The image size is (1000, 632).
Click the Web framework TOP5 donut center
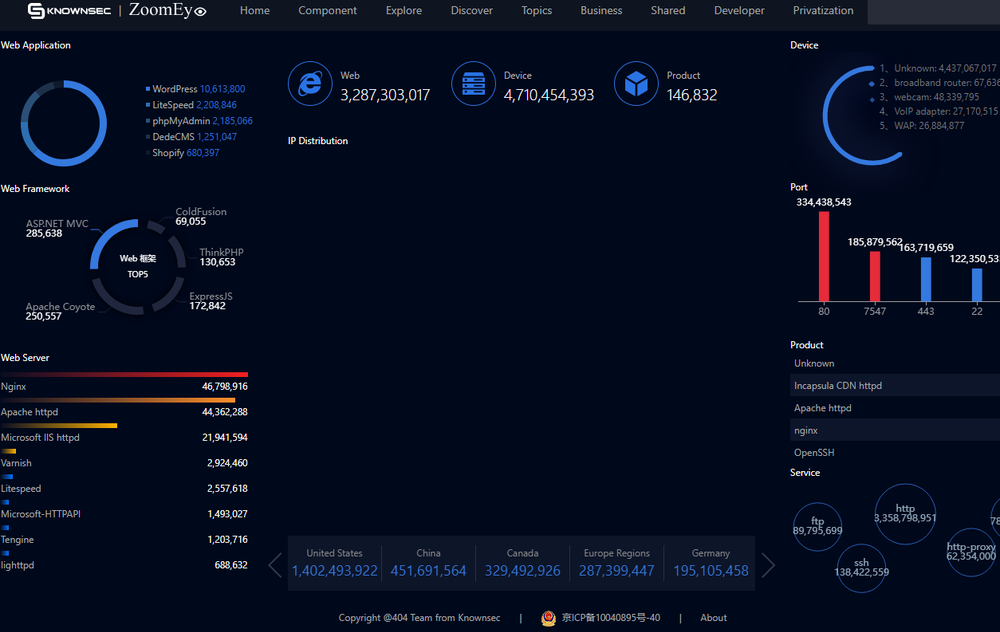click(x=138, y=267)
